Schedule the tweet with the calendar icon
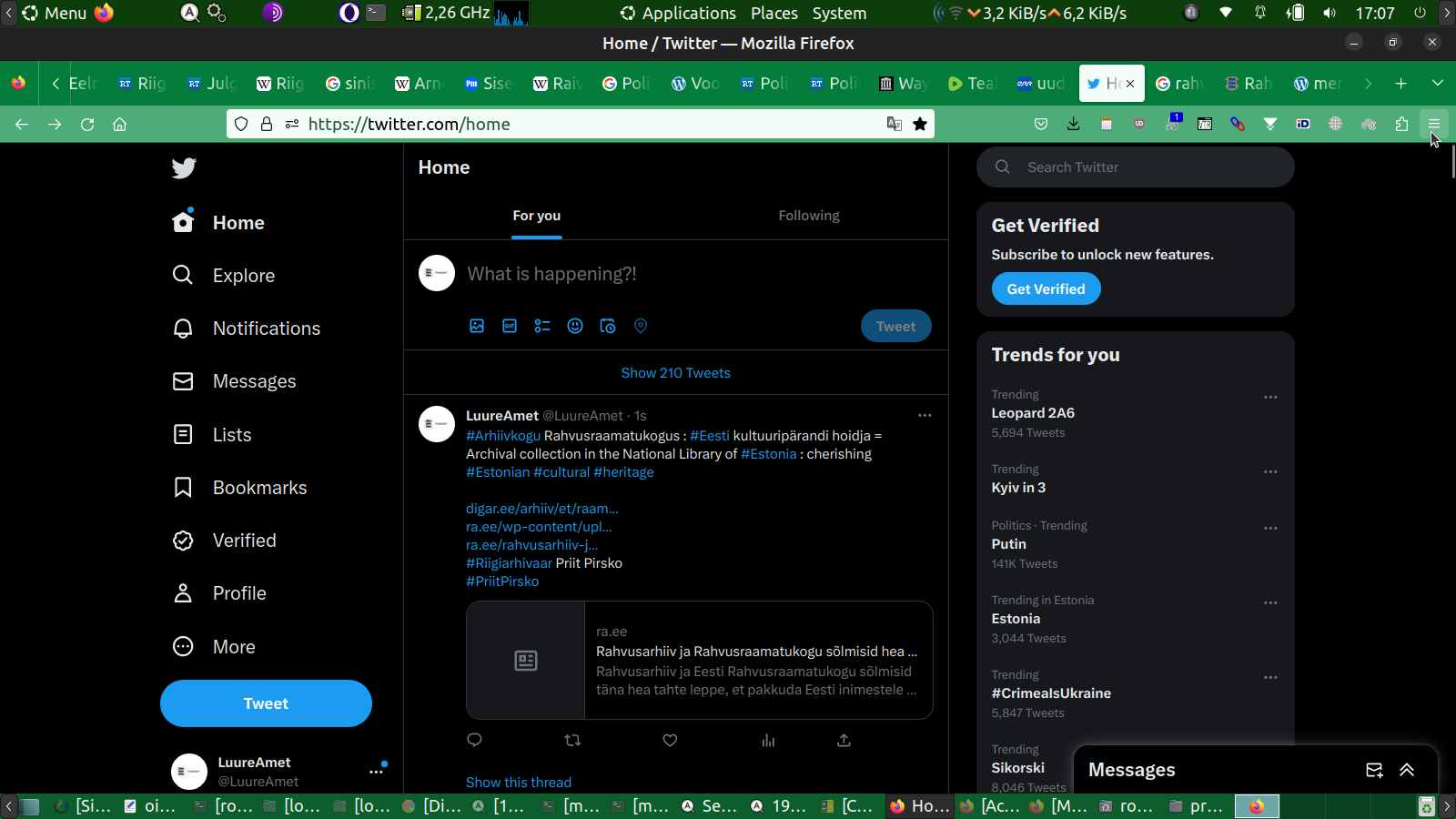 coord(608,326)
